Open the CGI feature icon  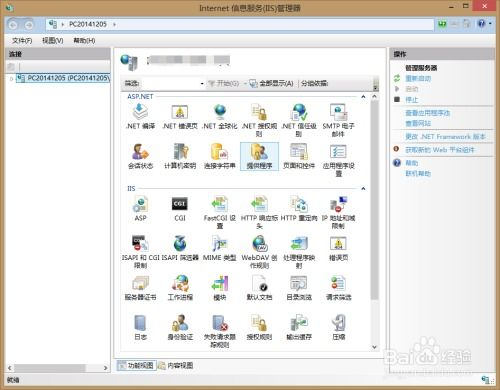point(180,209)
